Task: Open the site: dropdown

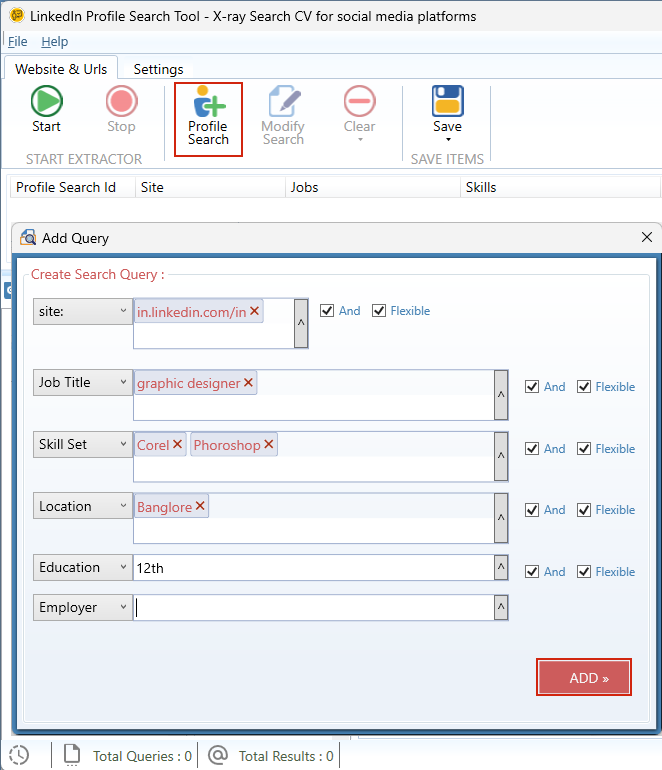Action: pyautogui.click(x=83, y=311)
